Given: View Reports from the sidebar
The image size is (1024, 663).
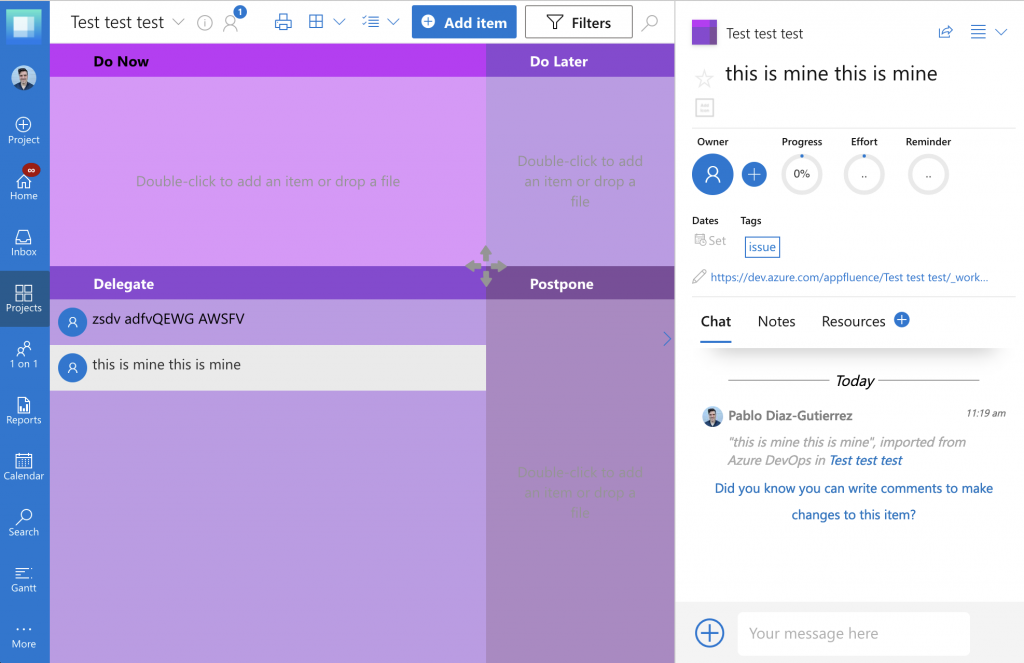Looking at the screenshot, I should tap(23, 412).
